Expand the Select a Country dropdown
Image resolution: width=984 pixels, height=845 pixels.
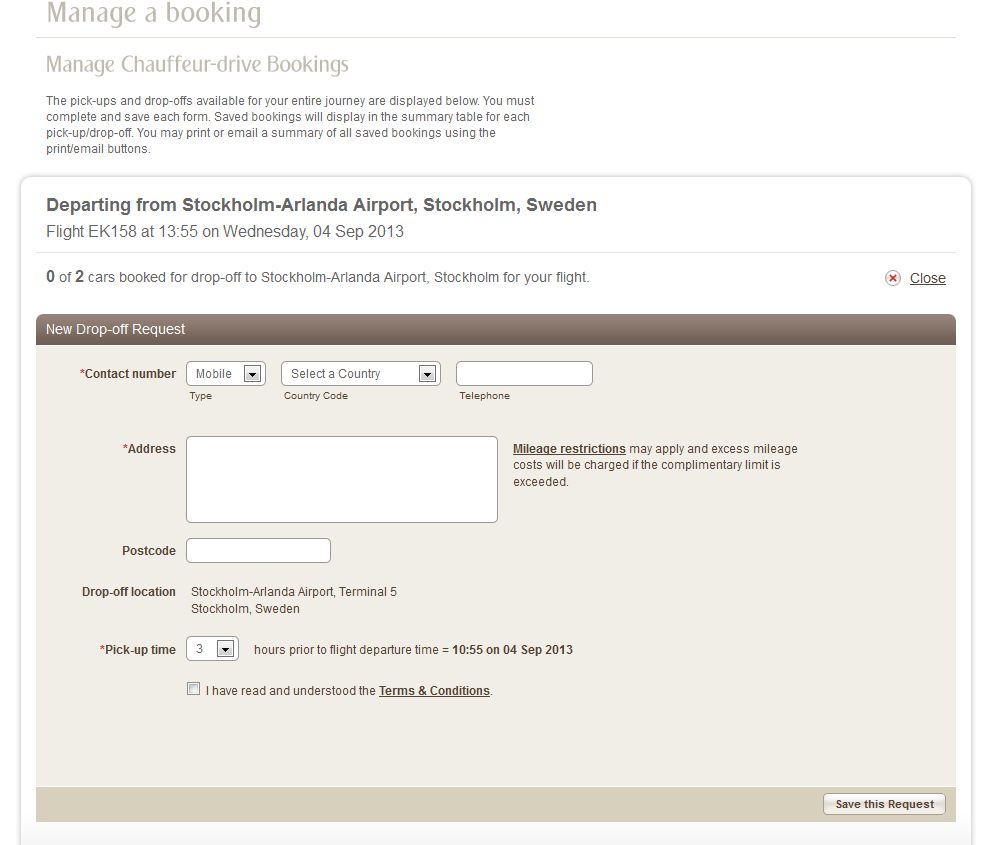pos(361,374)
